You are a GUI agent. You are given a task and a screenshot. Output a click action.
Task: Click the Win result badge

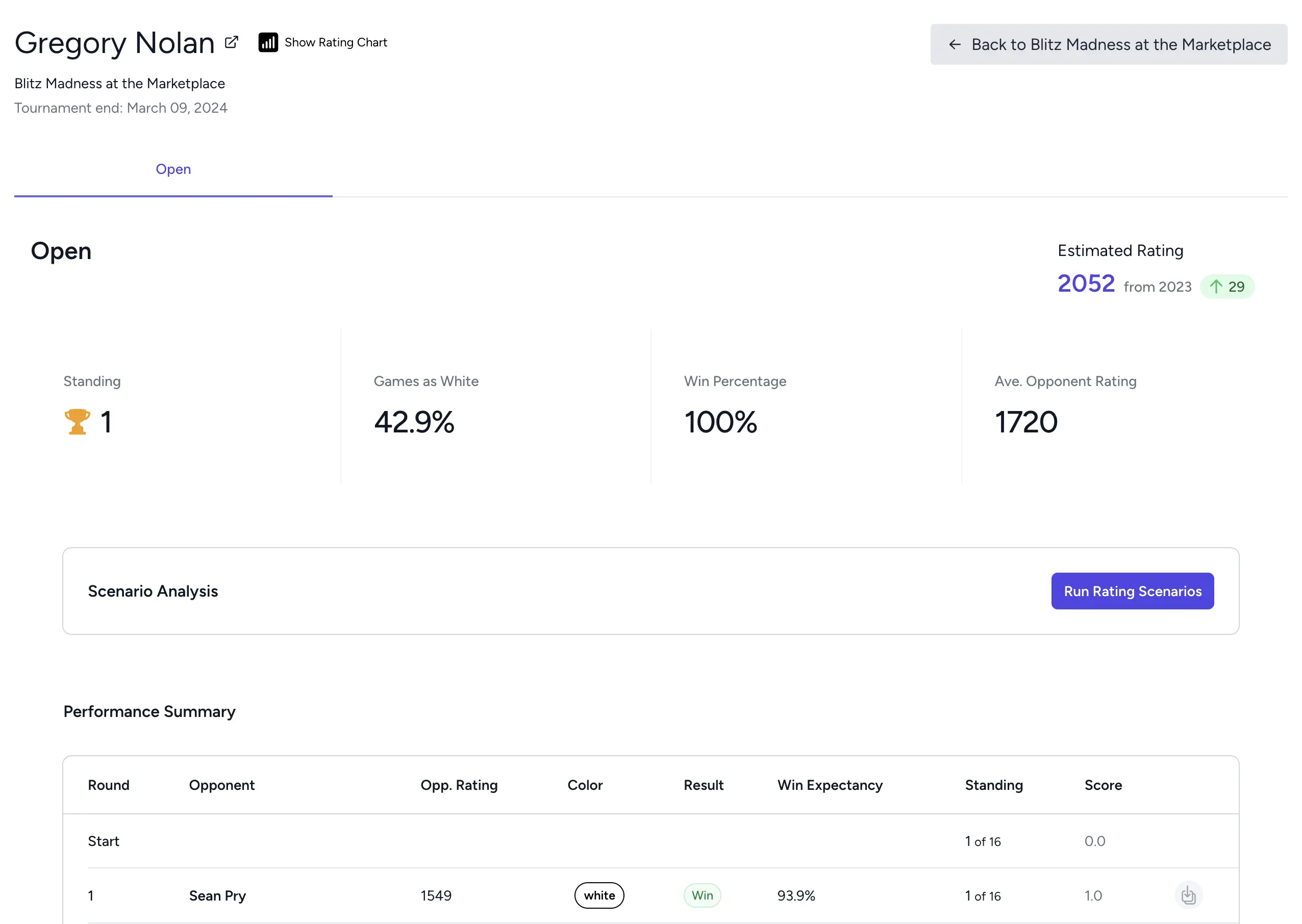tap(702, 895)
